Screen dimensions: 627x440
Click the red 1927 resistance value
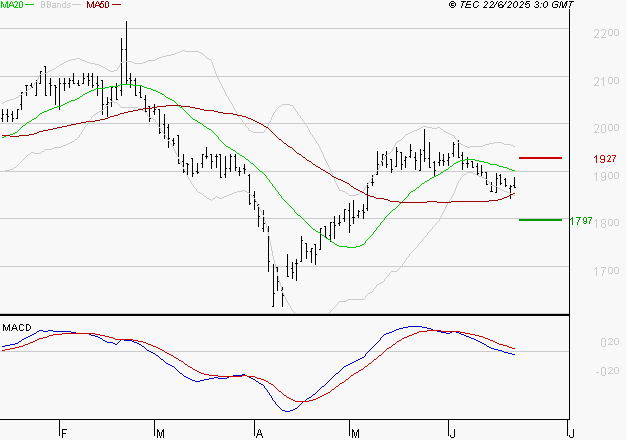click(605, 159)
